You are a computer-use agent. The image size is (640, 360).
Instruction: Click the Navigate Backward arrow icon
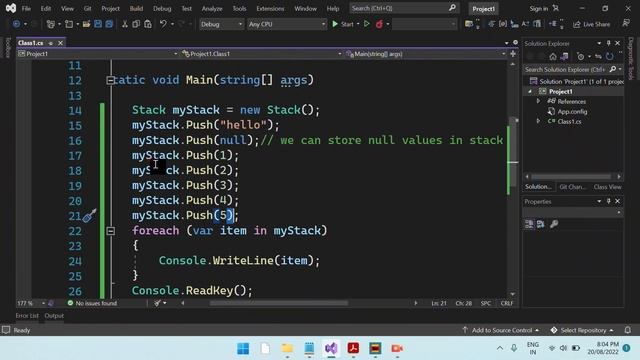coord(17,24)
